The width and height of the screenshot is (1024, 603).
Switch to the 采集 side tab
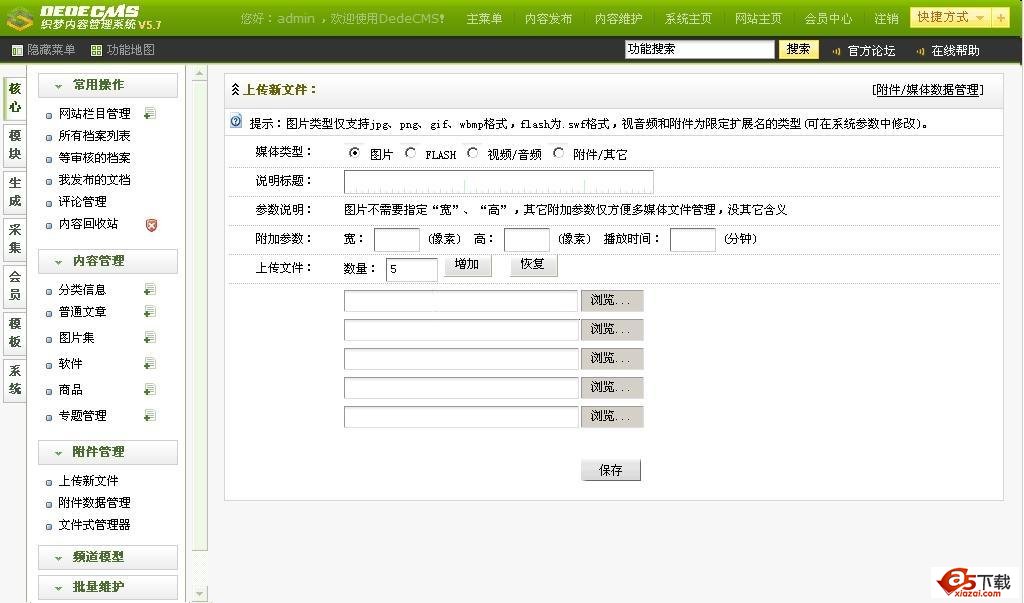click(x=14, y=239)
